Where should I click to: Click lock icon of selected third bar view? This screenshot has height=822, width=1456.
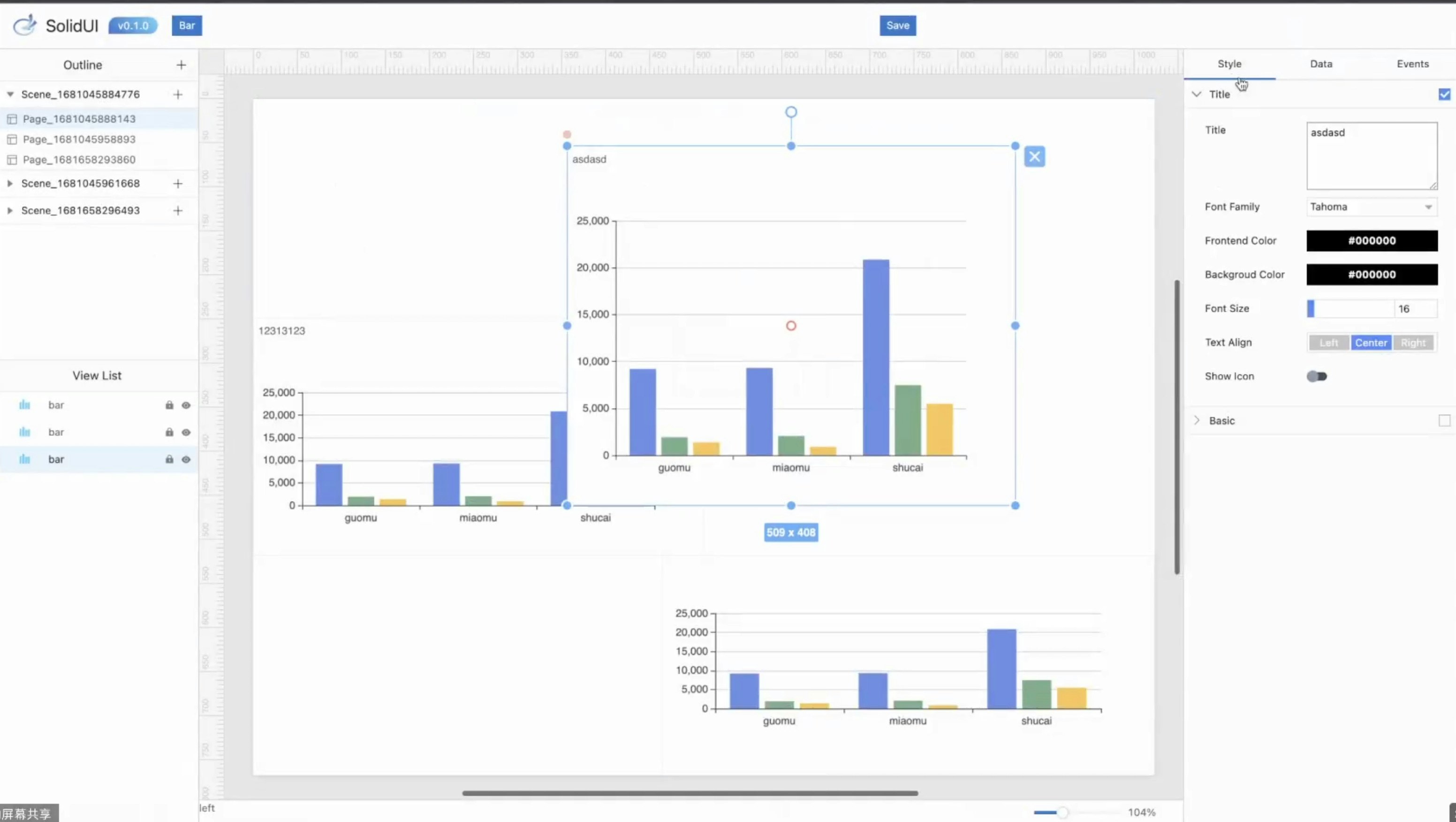[169, 459]
